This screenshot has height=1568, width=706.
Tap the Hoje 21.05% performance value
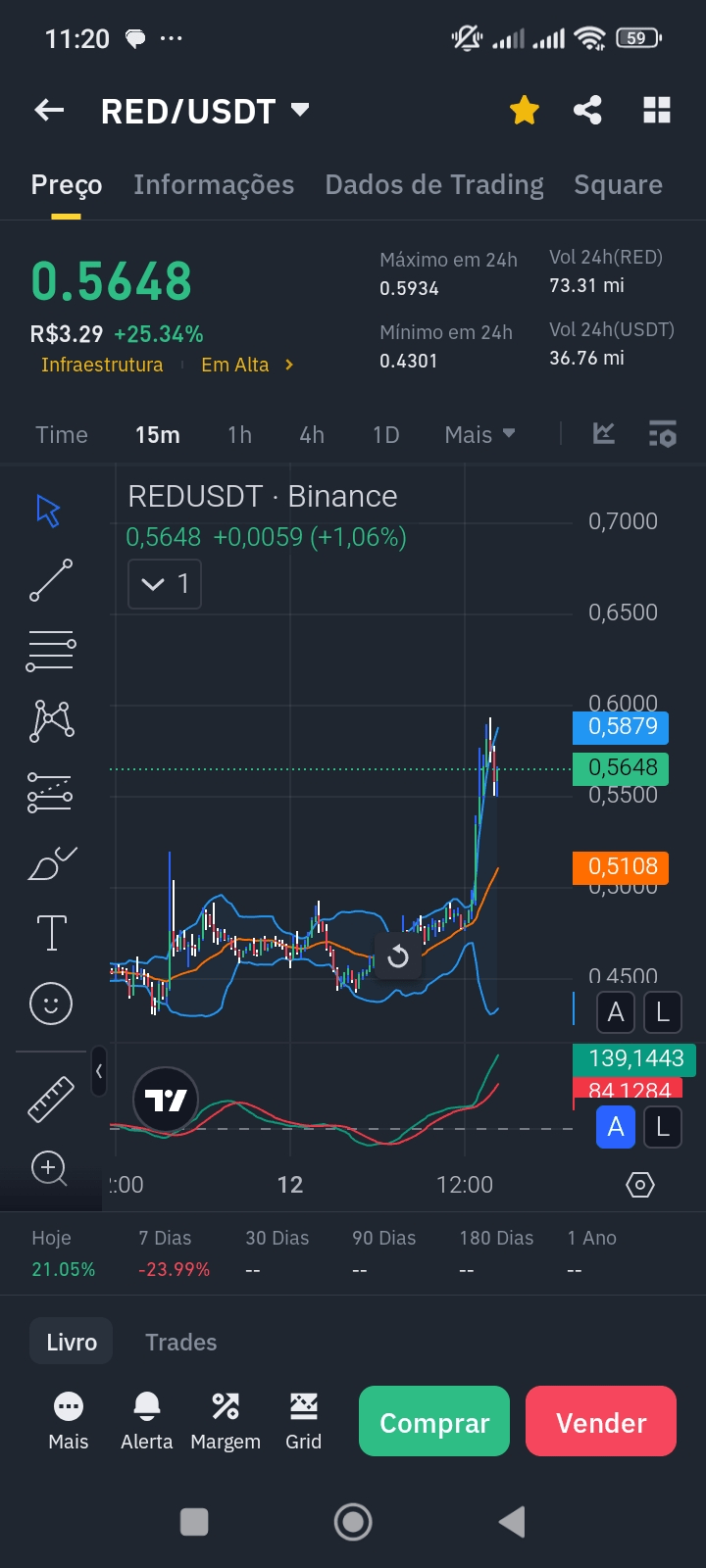coord(64,1269)
